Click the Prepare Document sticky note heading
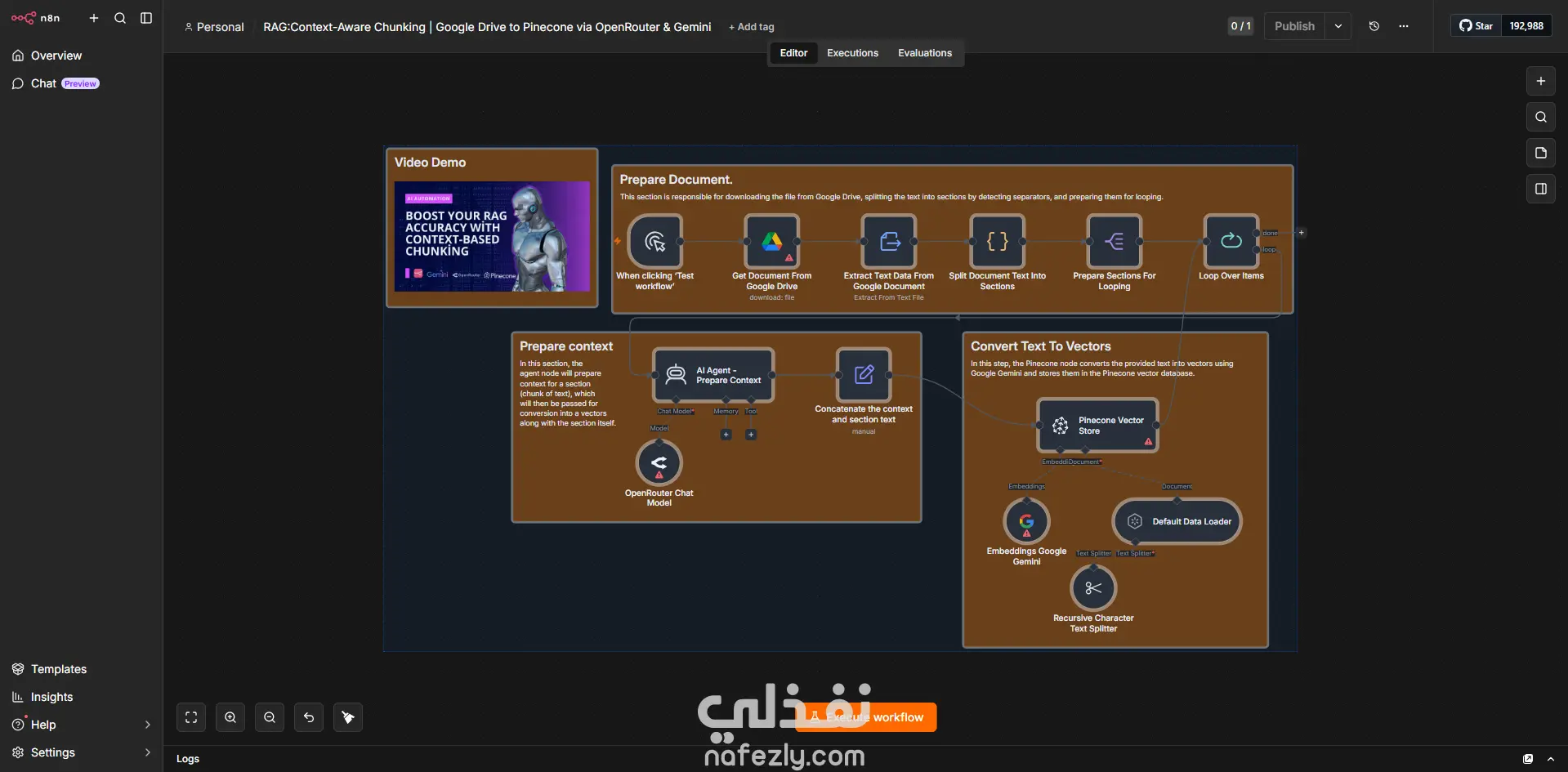This screenshot has height=772, width=1568. 676,180
